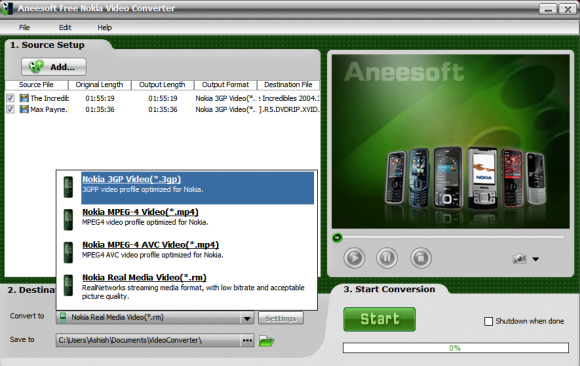
Task: Take a snapshot with the camera icon
Action: 519,259
